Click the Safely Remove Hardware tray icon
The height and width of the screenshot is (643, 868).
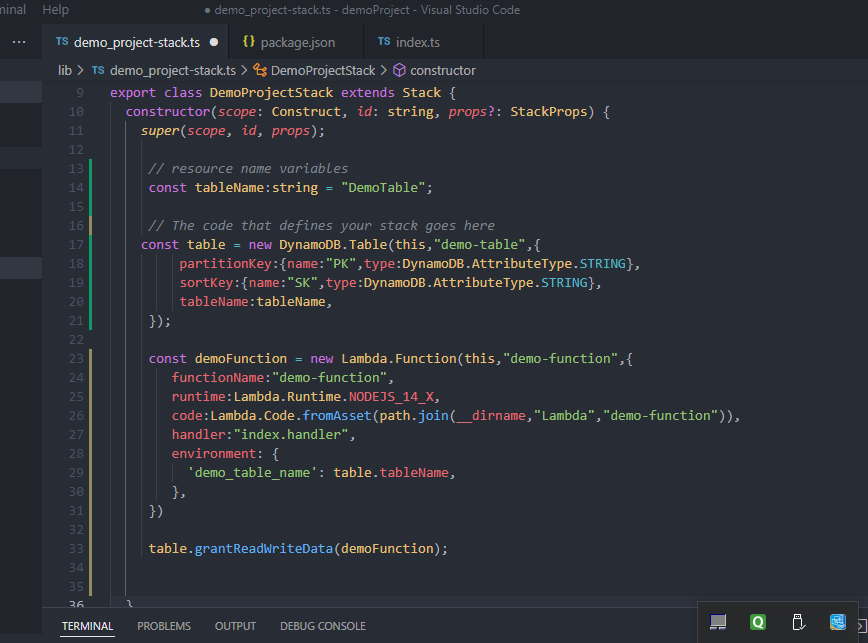point(797,621)
